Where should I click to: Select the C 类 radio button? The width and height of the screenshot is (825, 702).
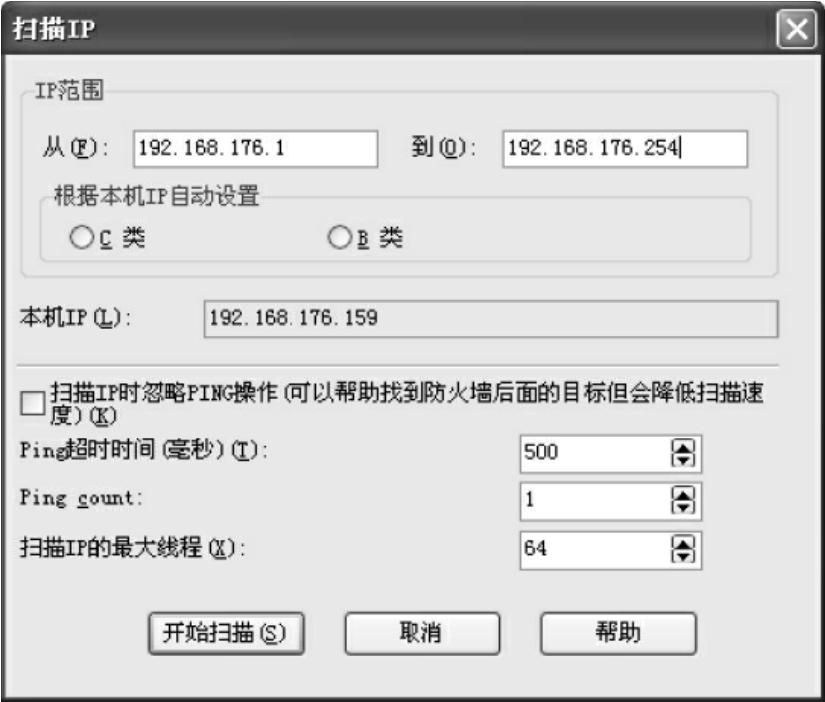(x=82, y=237)
